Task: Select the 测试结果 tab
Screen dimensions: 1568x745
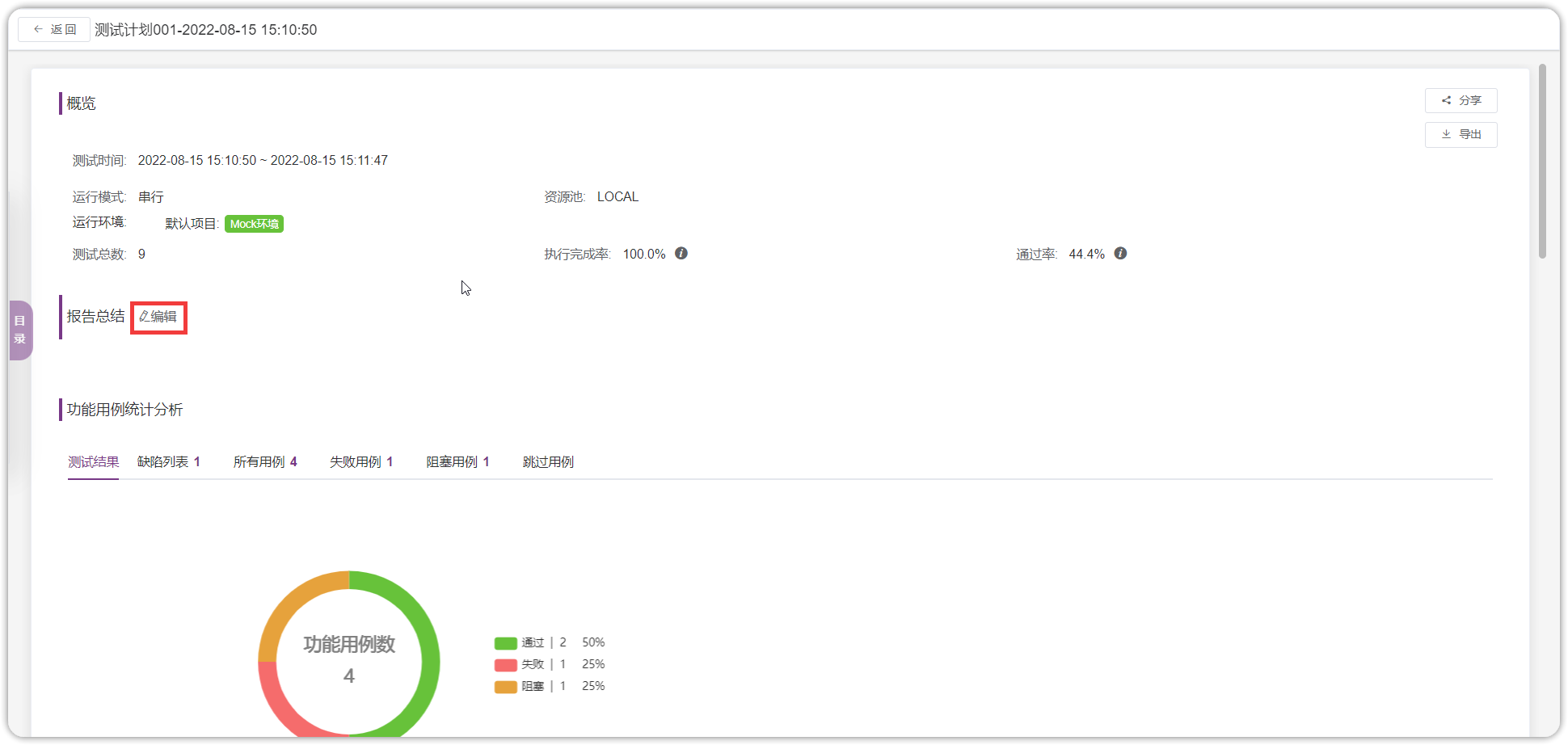Action: pyautogui.click(x=94, y=462)
